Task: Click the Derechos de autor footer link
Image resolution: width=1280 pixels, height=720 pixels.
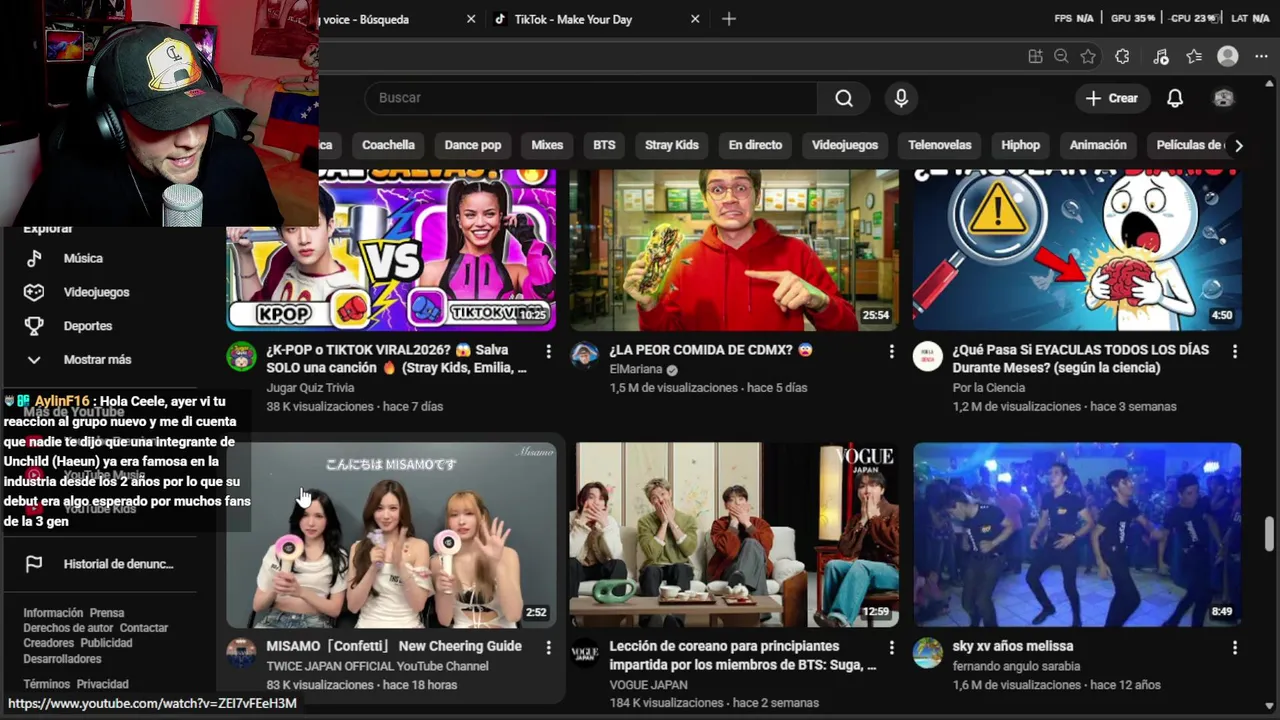Action: tap(68, 628)
